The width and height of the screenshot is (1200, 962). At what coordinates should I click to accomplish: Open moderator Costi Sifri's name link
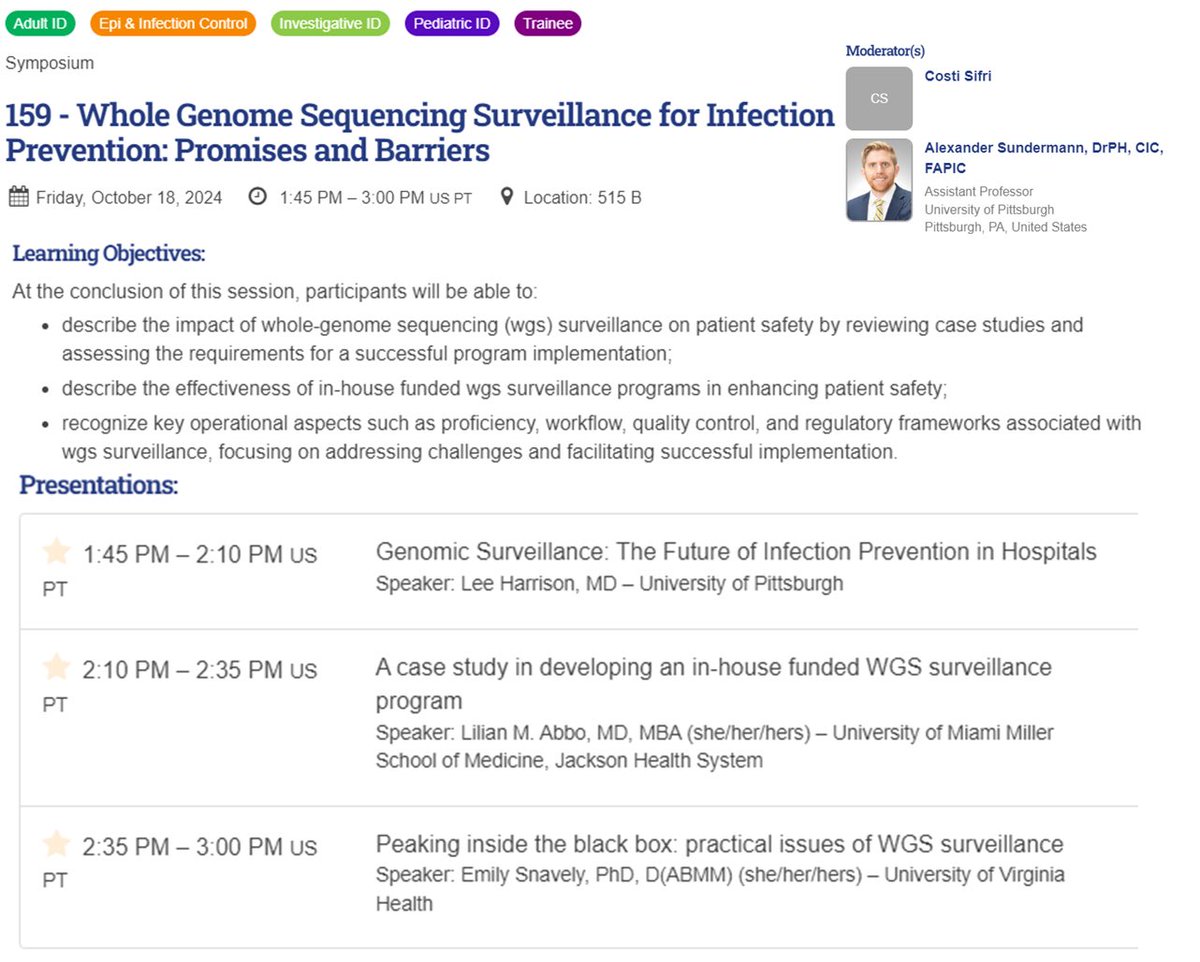[958, 76]
